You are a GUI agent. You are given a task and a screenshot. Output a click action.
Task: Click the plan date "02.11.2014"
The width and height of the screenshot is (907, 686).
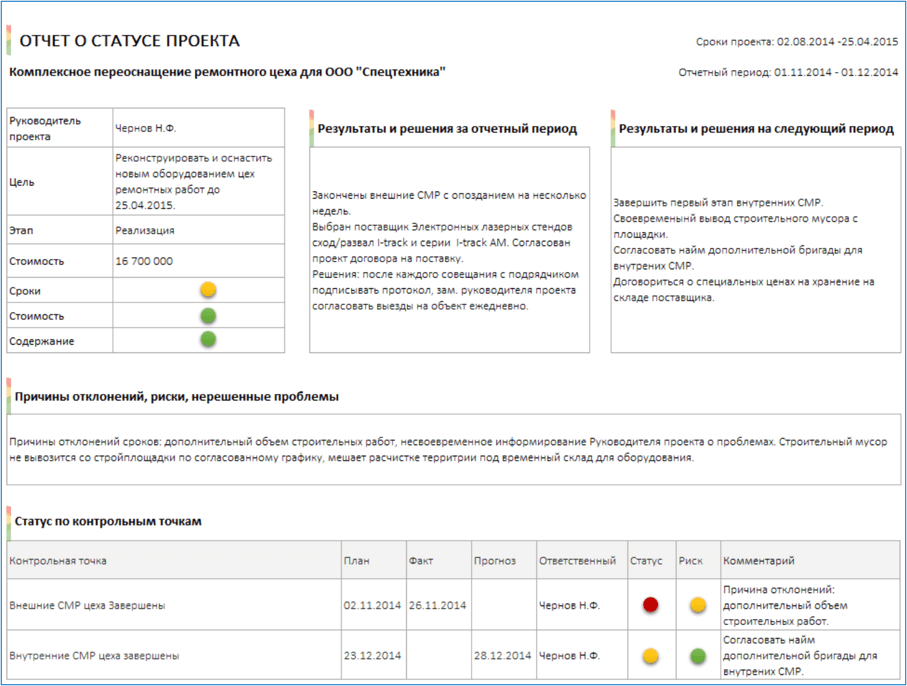[372, 606]
